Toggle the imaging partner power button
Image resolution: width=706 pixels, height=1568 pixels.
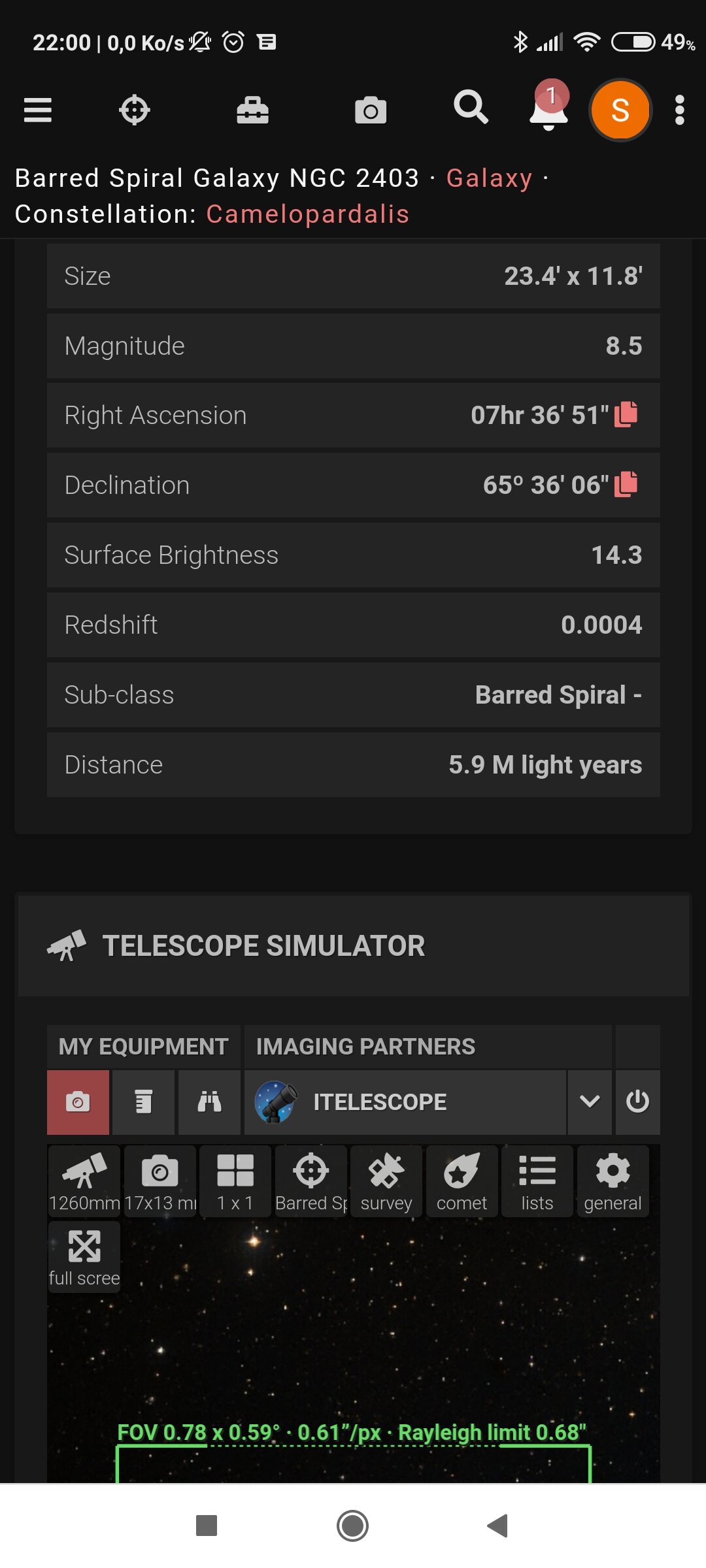point(637,1102)
